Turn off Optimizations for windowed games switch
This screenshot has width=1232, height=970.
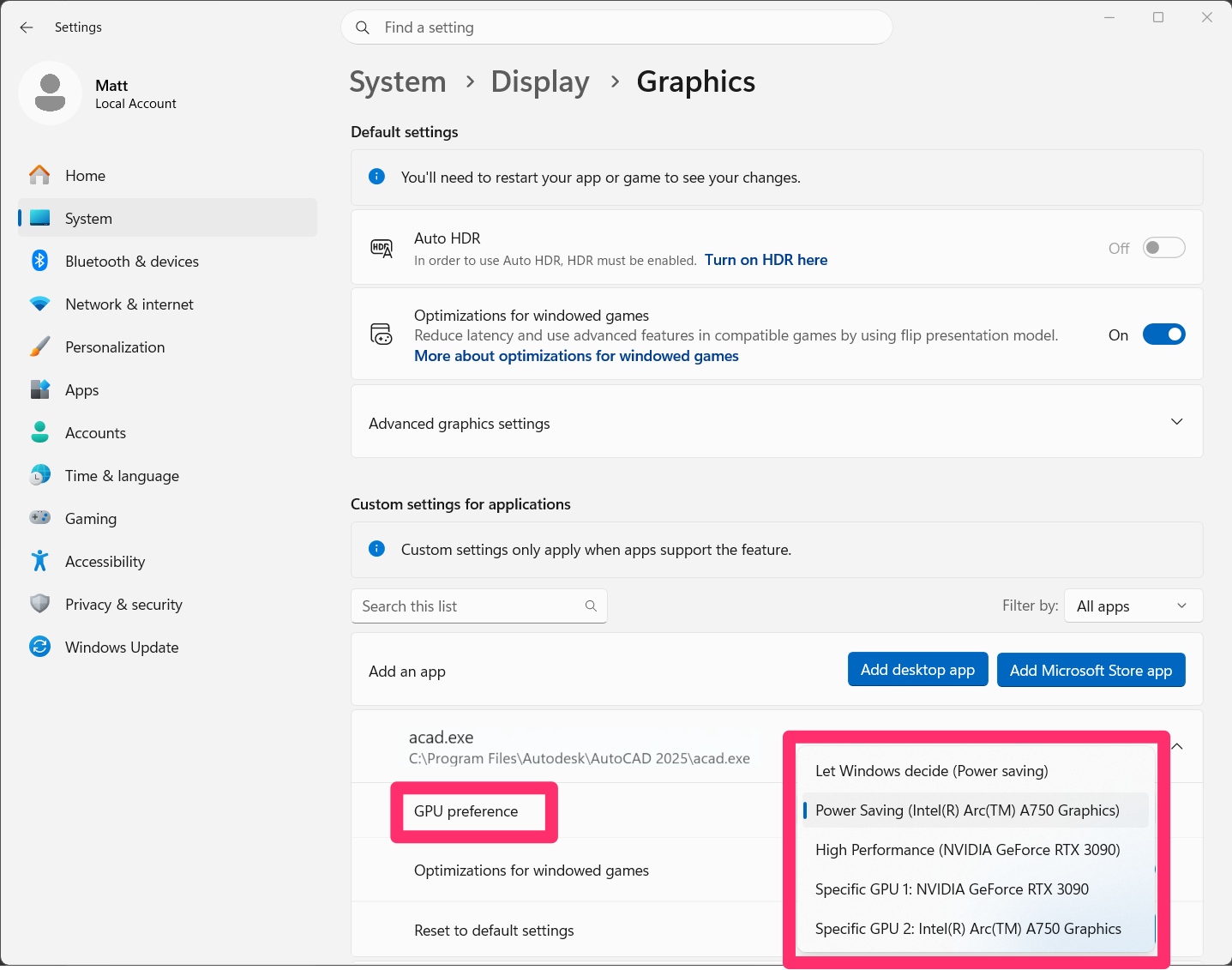(x=1163, y=334)
